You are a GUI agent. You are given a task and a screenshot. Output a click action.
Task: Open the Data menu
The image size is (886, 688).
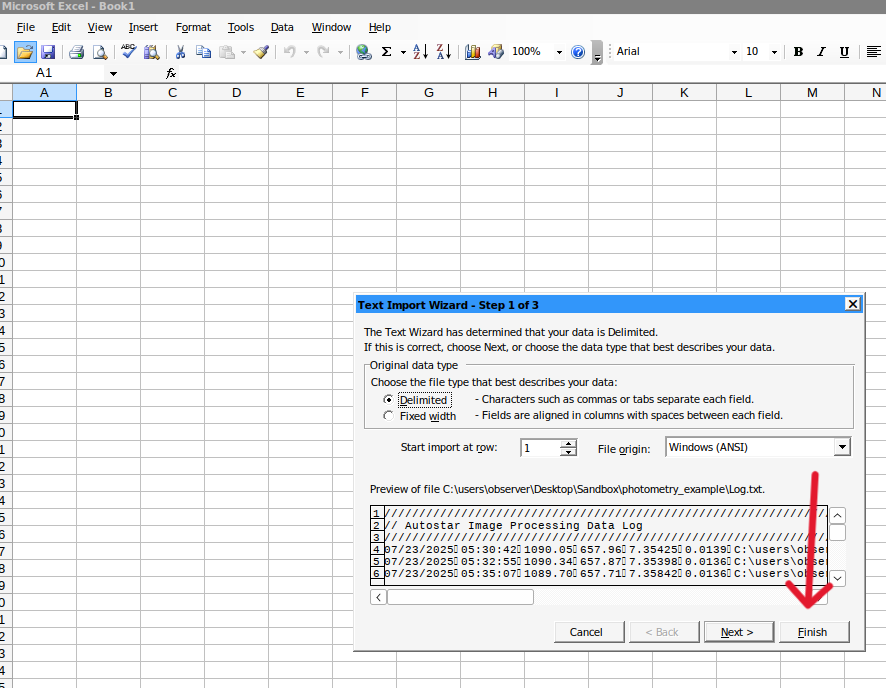(282, 27)
